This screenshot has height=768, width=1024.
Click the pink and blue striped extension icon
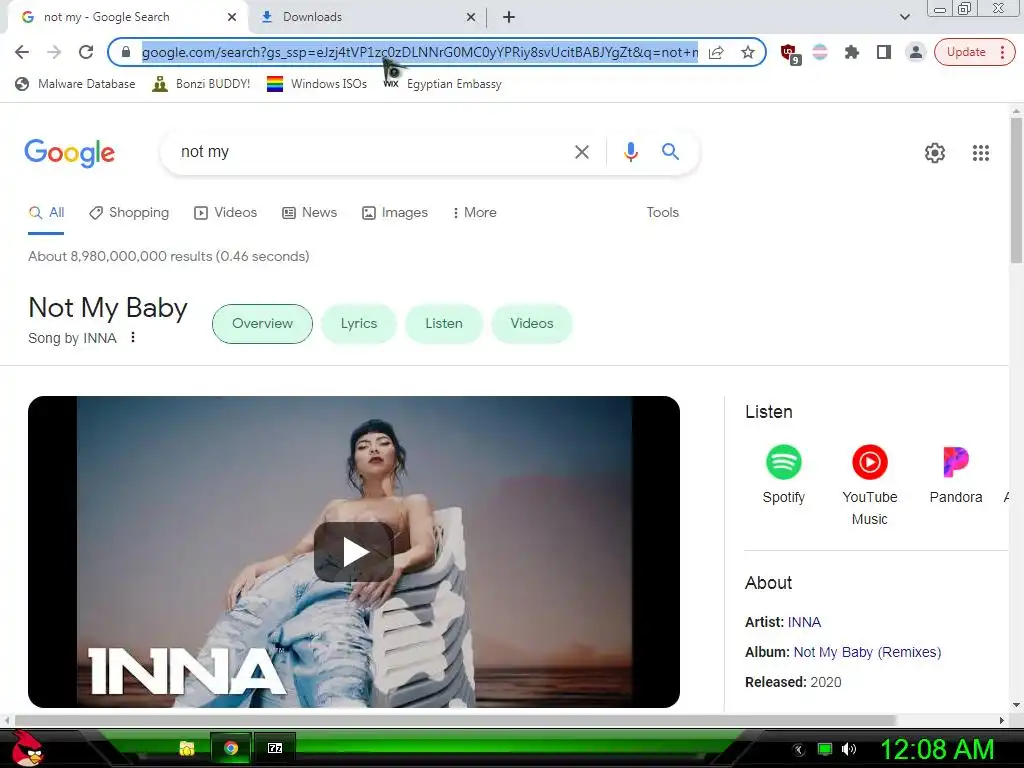(820, 52)
